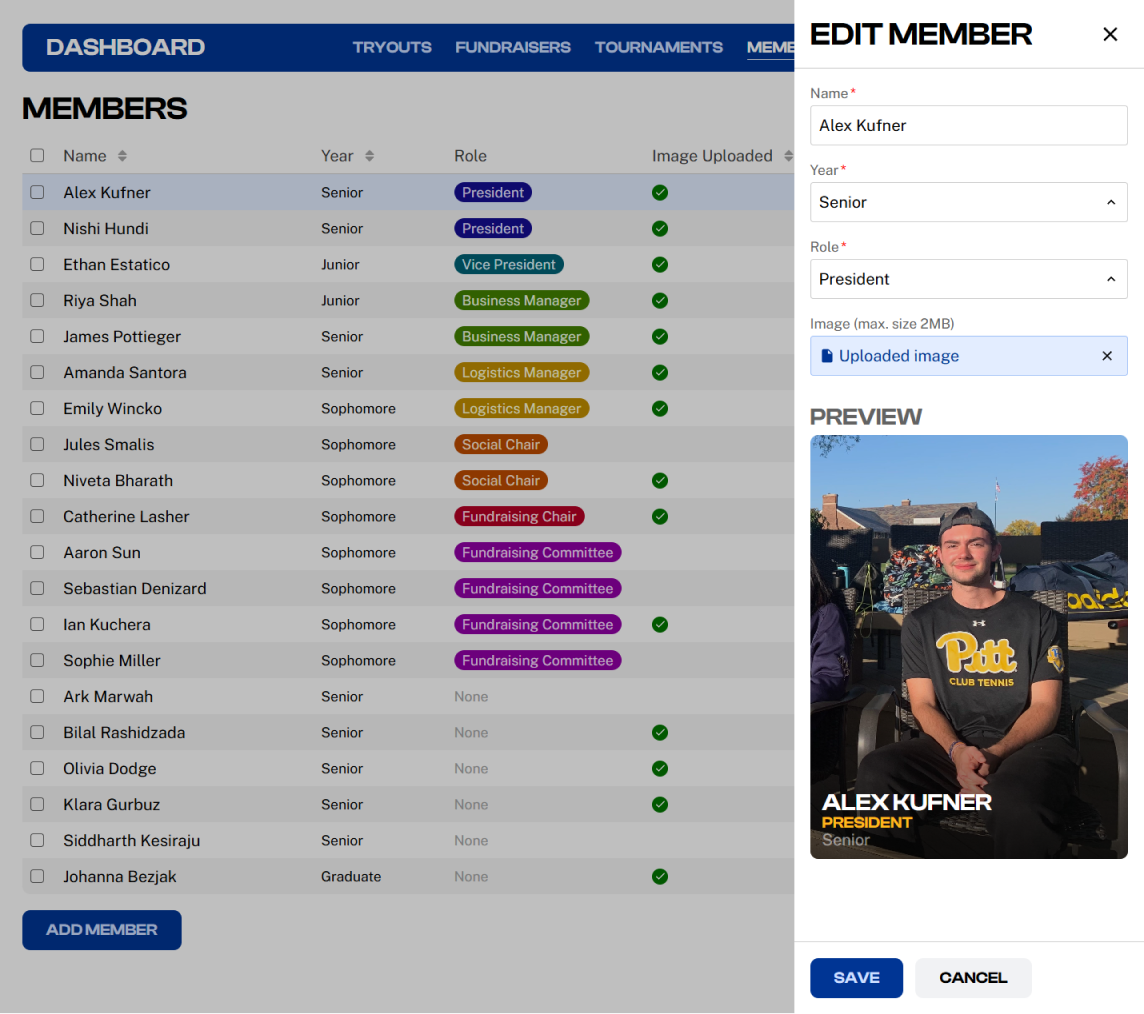Screen dimensions: 1144x1014
Task: Click the Graduate year cell
Action: coord(351,876)
